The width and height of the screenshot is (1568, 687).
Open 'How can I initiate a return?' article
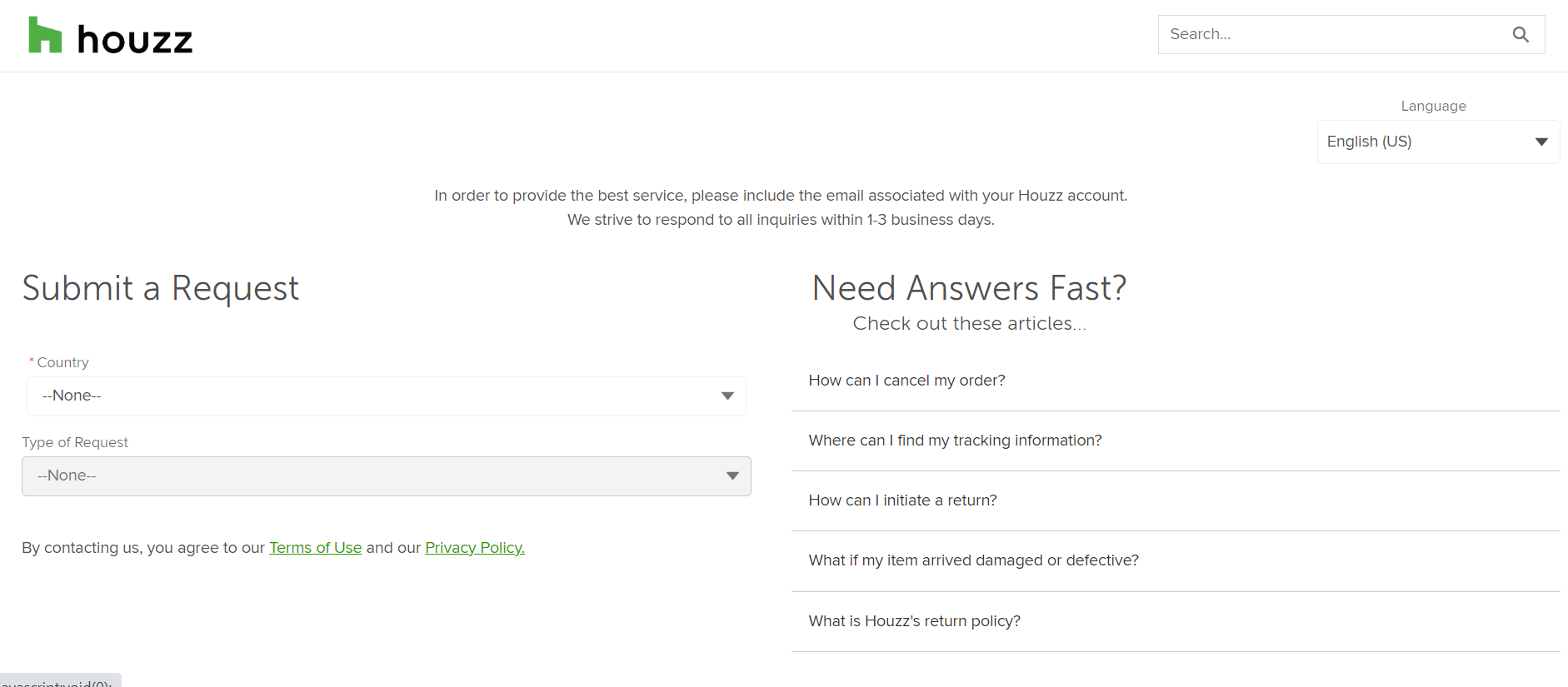coord(902,500)
